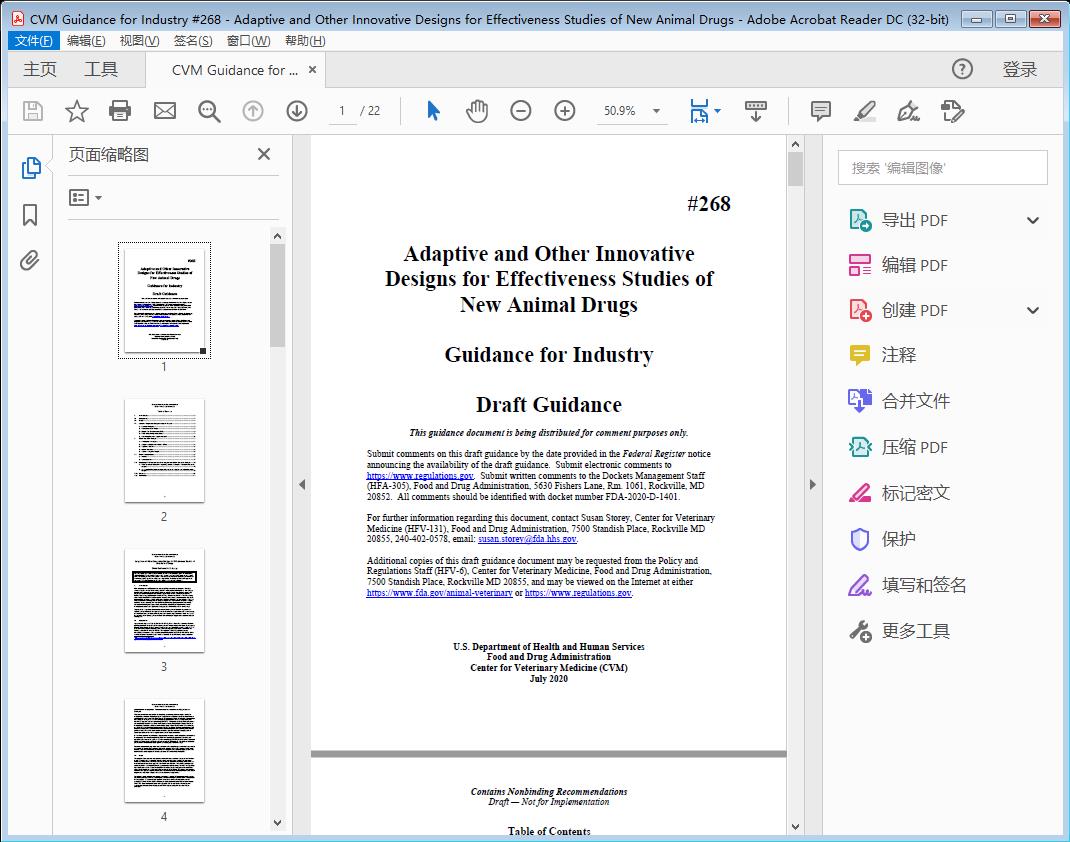
Task: Open the attachments paperclip panel
Action: (30, 260)
